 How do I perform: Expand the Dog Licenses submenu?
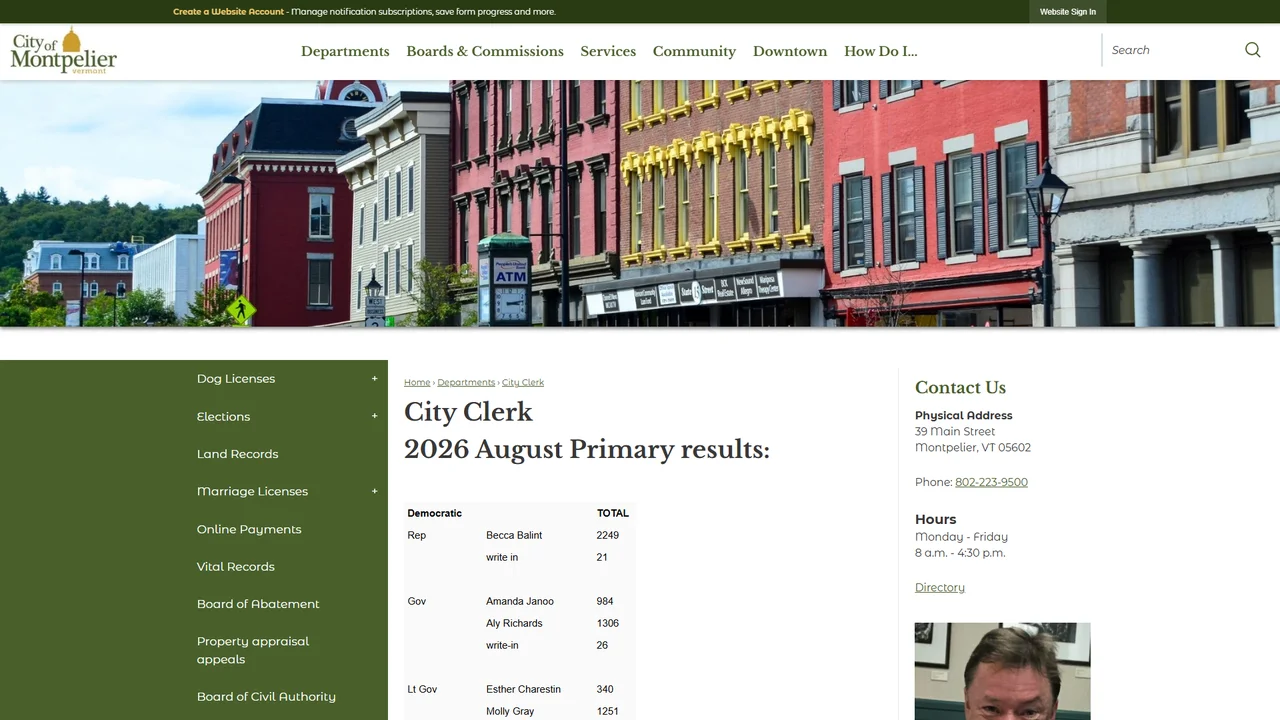click(375, 379)
